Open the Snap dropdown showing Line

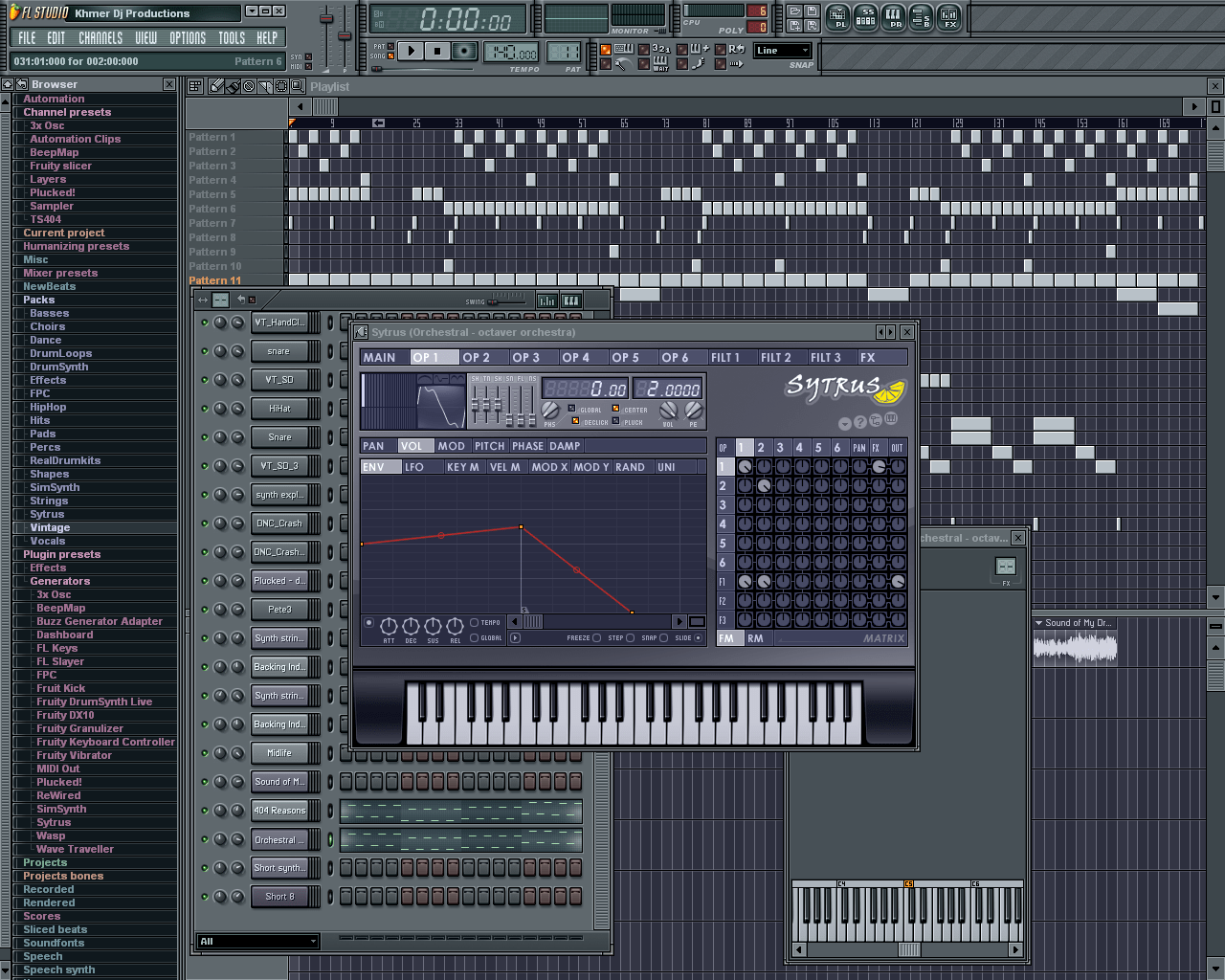(782, 51)
